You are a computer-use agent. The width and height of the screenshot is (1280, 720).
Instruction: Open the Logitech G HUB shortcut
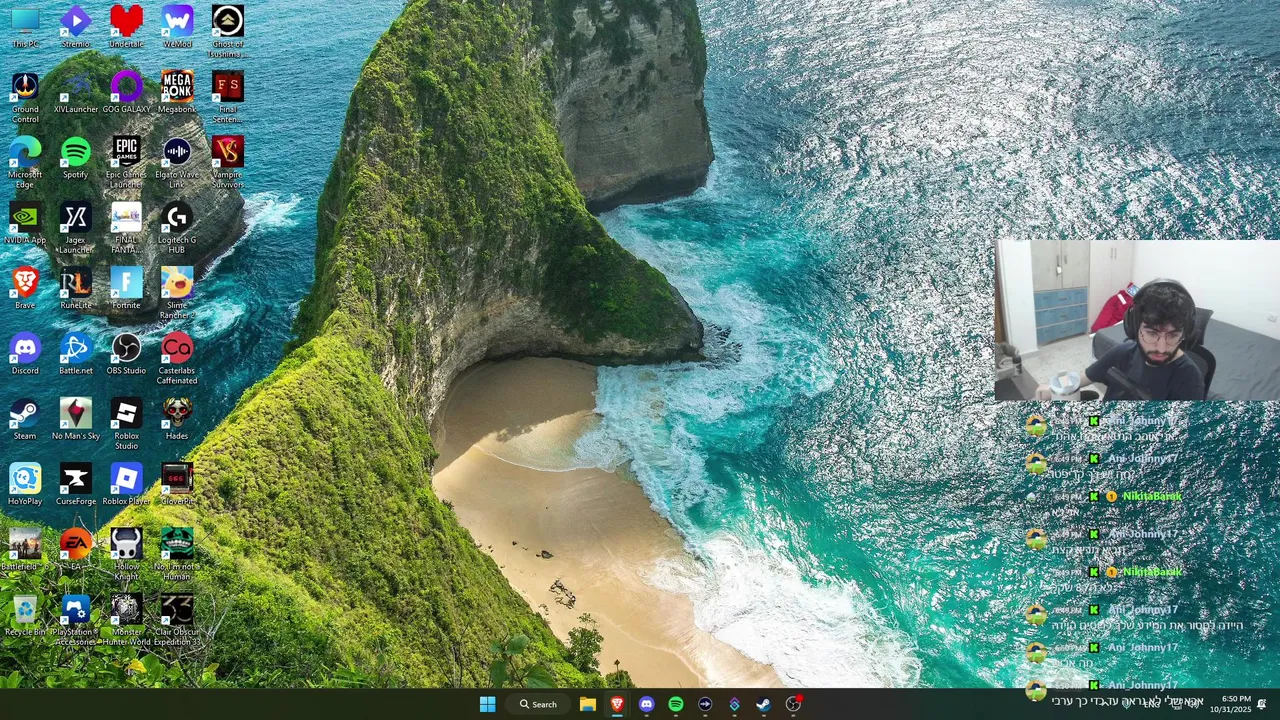tap(177, 227)
